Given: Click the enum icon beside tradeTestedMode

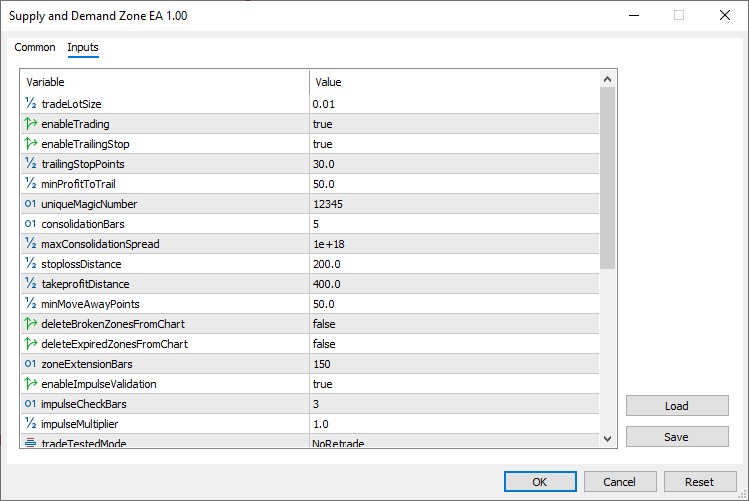Looking at the screenshot, I should (x=30, y=442).
